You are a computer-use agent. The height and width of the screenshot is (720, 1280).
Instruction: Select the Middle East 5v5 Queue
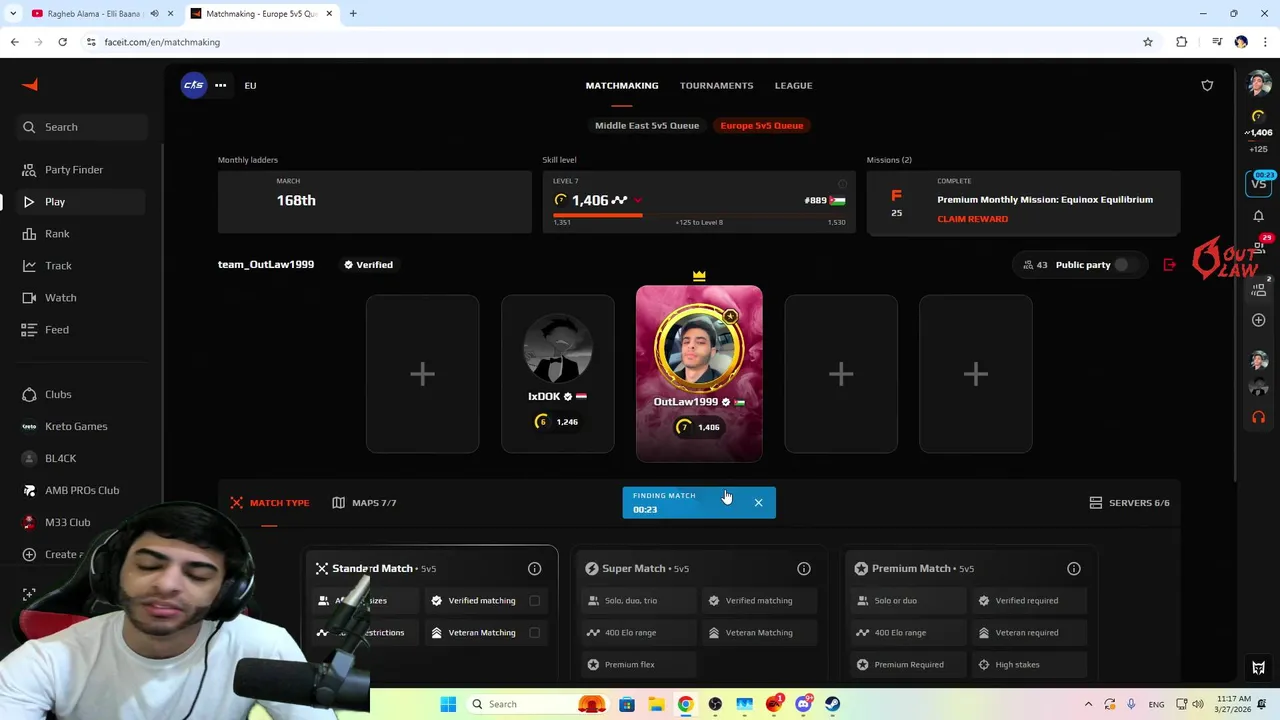coord(647,126)
